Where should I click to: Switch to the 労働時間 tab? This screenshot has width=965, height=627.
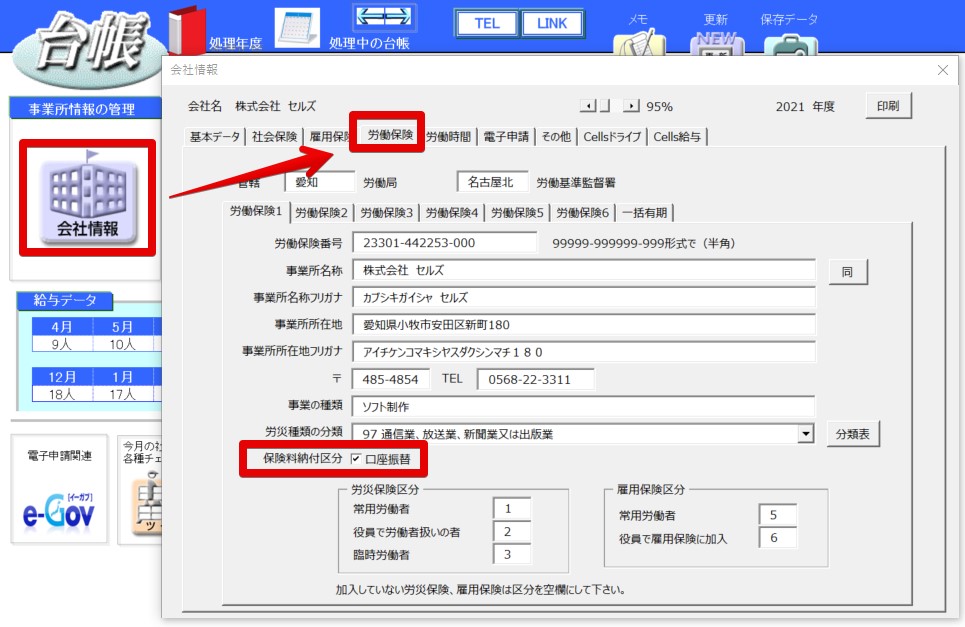tap(449, 137)
